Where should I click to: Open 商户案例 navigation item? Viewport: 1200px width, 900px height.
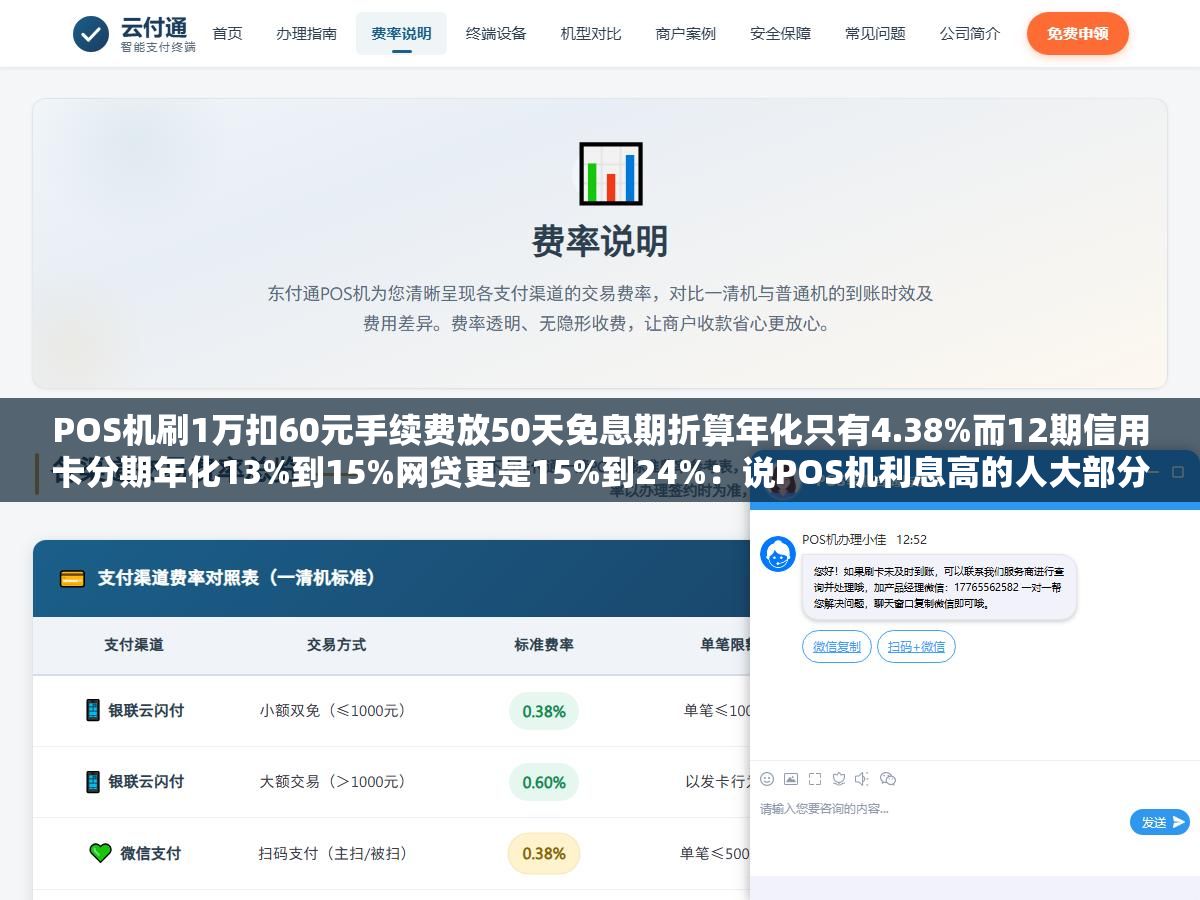coord(685,33)
